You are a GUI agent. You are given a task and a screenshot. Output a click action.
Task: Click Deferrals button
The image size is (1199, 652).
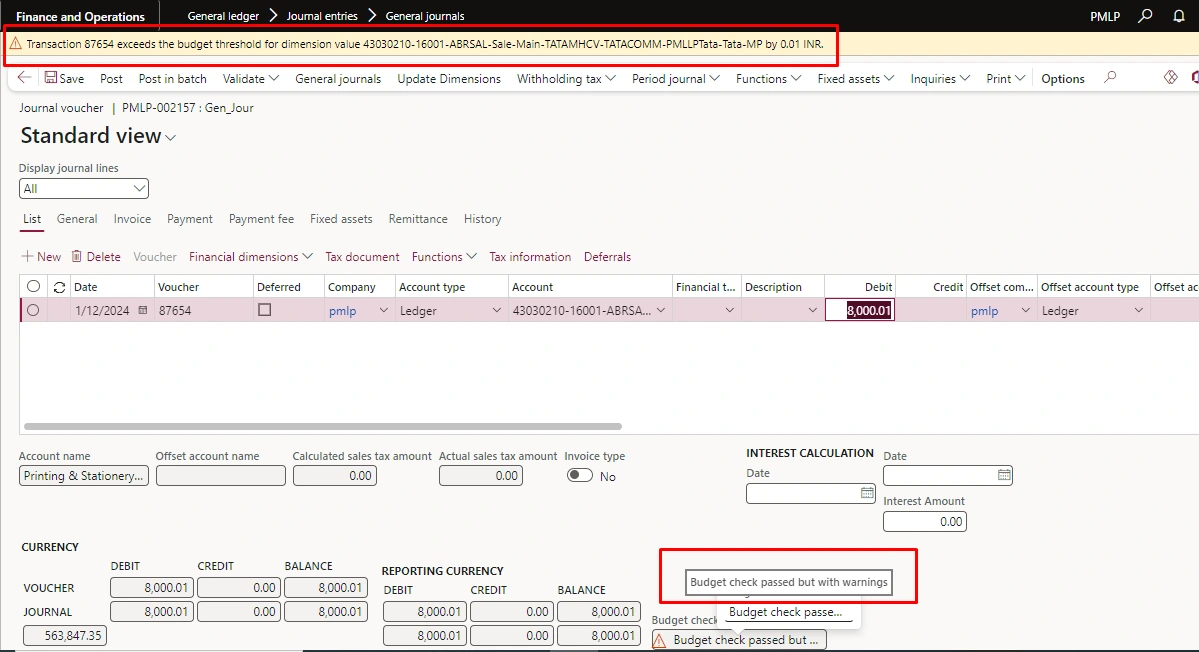click(607, 256)
